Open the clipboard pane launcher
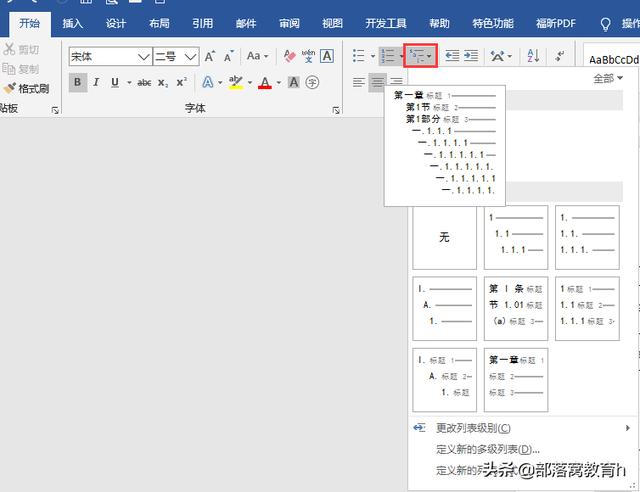This screenshot has width=640, height=492. click(55, 110)
